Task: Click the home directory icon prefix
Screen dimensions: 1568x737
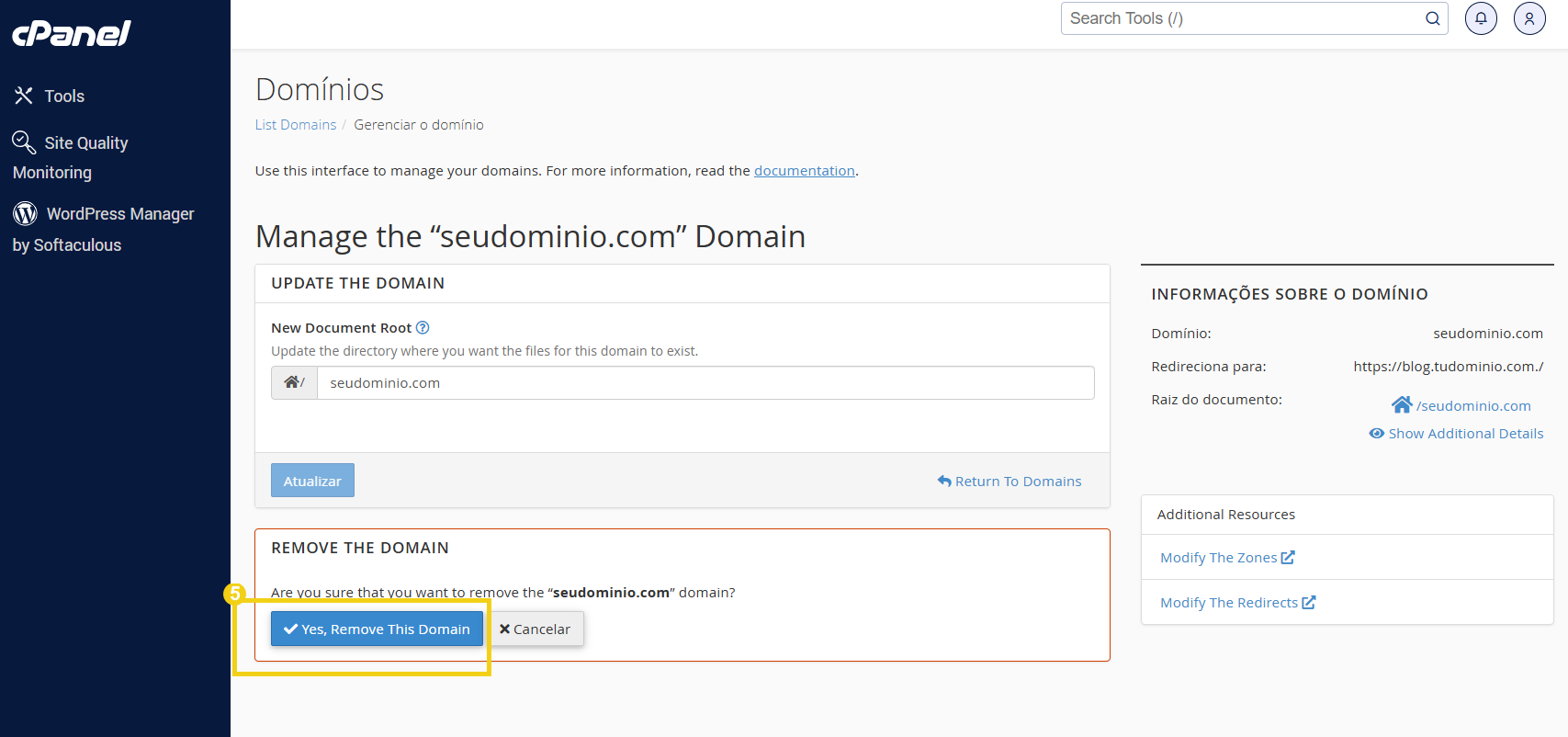Action: point(294,382)
